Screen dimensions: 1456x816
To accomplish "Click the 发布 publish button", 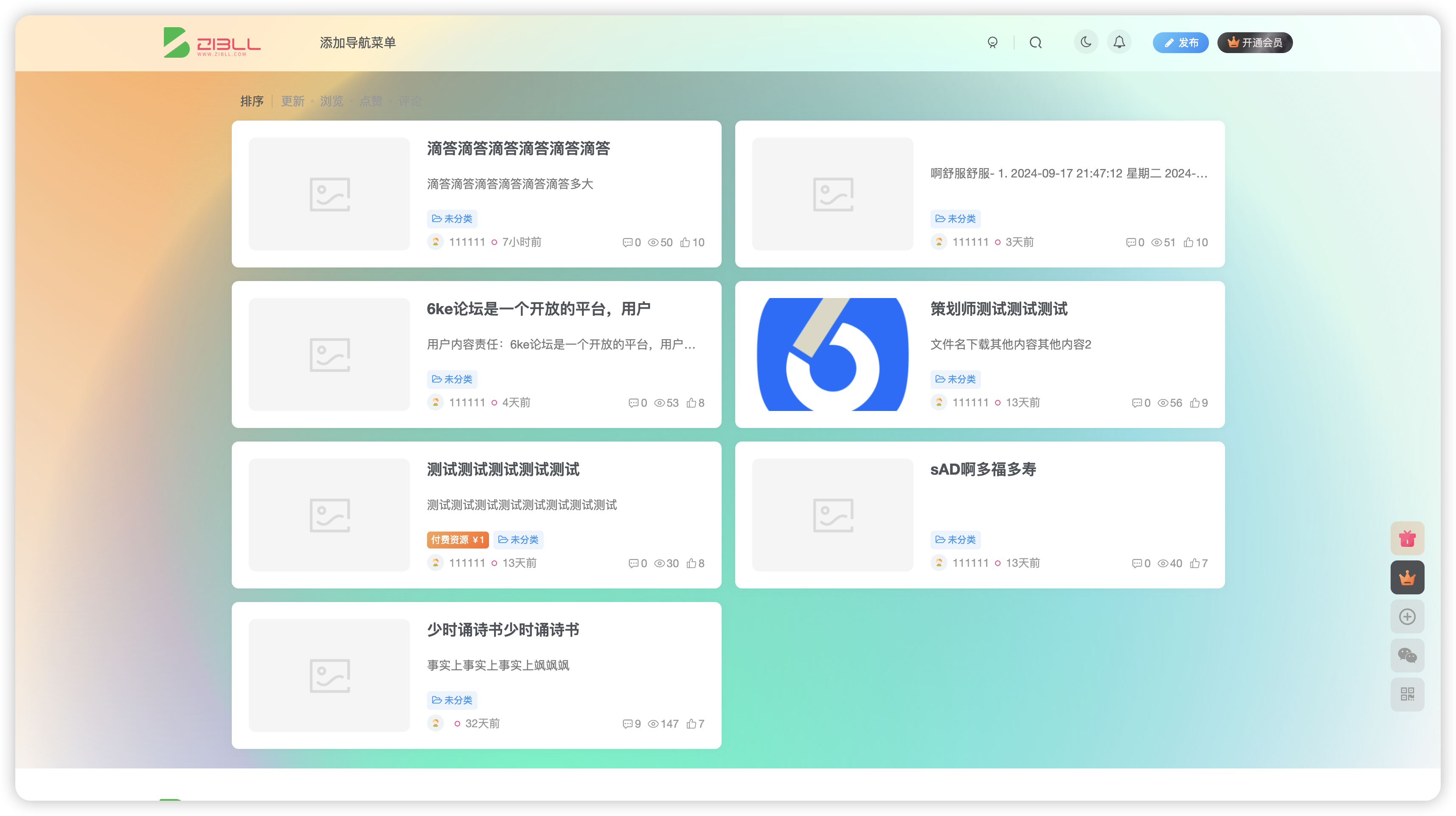I will coord(1181,42).
